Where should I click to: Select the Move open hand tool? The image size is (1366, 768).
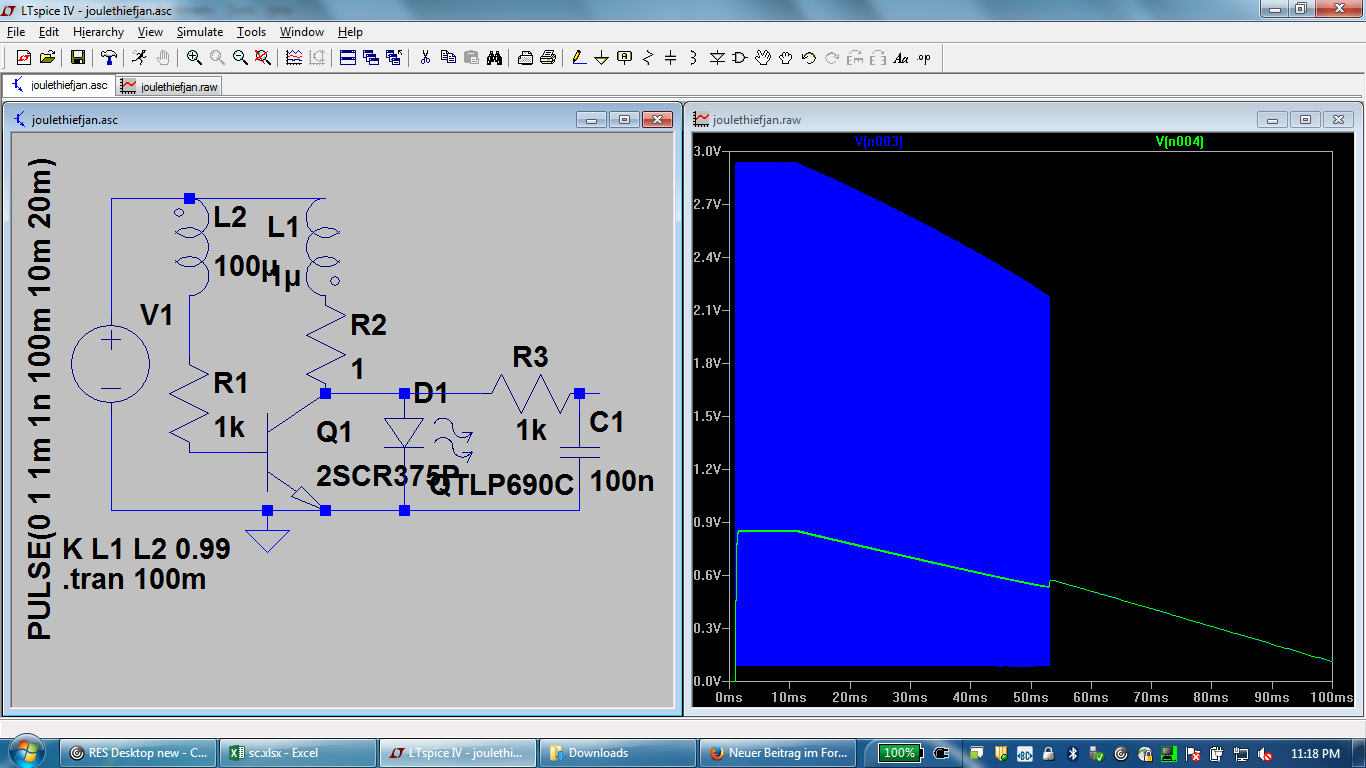pos(763,58)
